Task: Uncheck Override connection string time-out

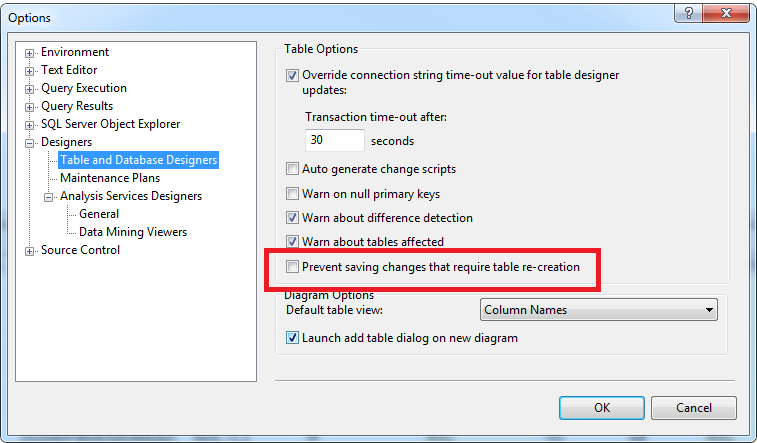Action: tap(292, 75)
